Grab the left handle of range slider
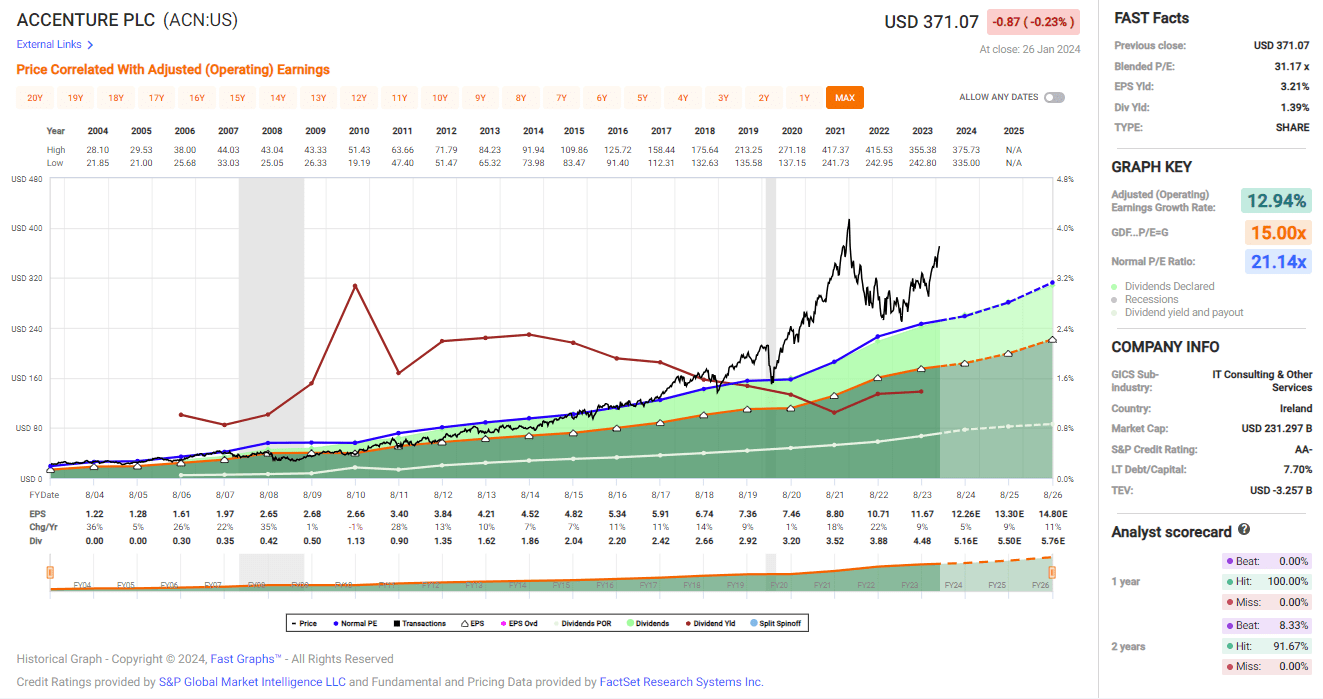 tap(50, 572)
